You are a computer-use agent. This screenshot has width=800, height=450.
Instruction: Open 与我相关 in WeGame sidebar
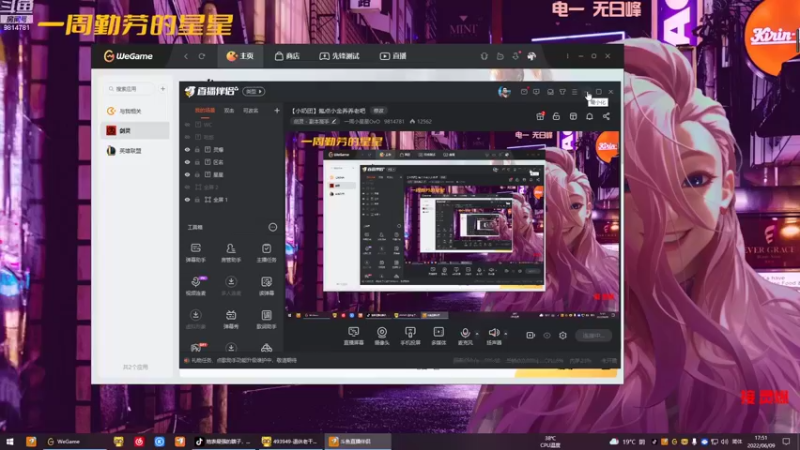(x=135, y=111)
